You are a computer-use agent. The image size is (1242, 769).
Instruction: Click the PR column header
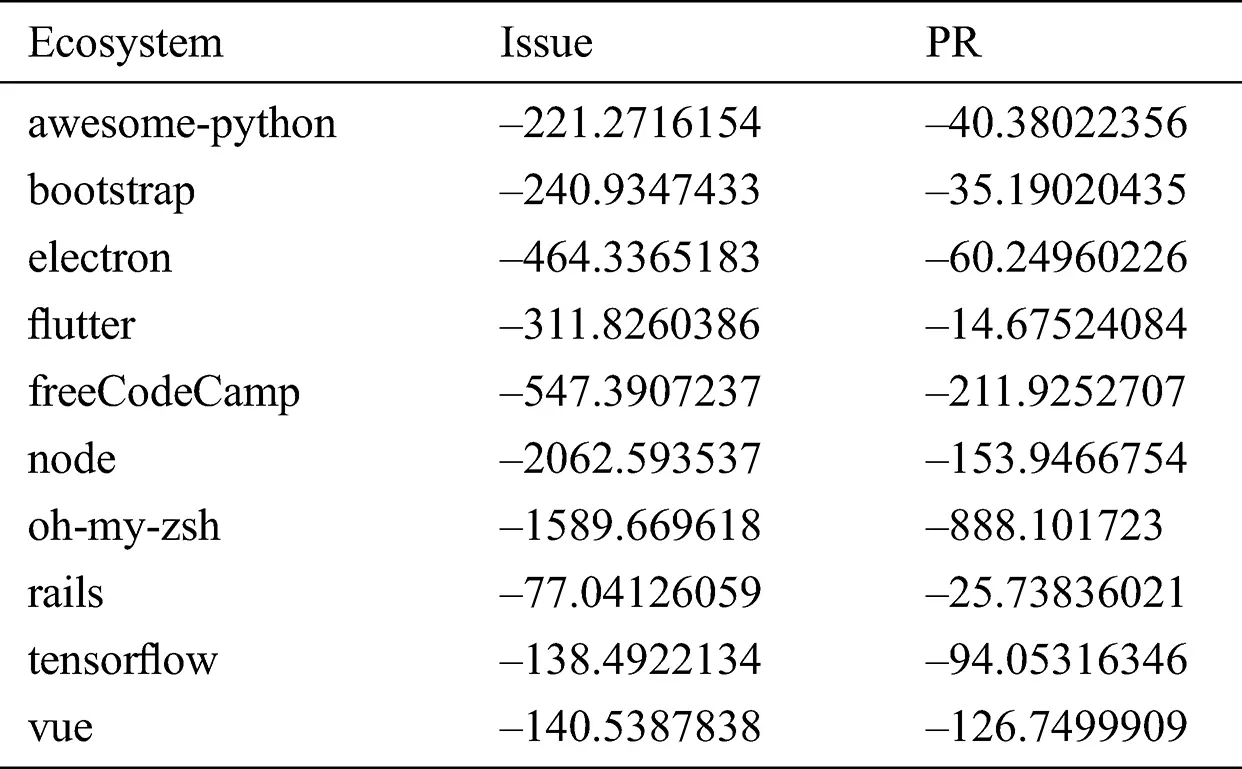point(953,44)
